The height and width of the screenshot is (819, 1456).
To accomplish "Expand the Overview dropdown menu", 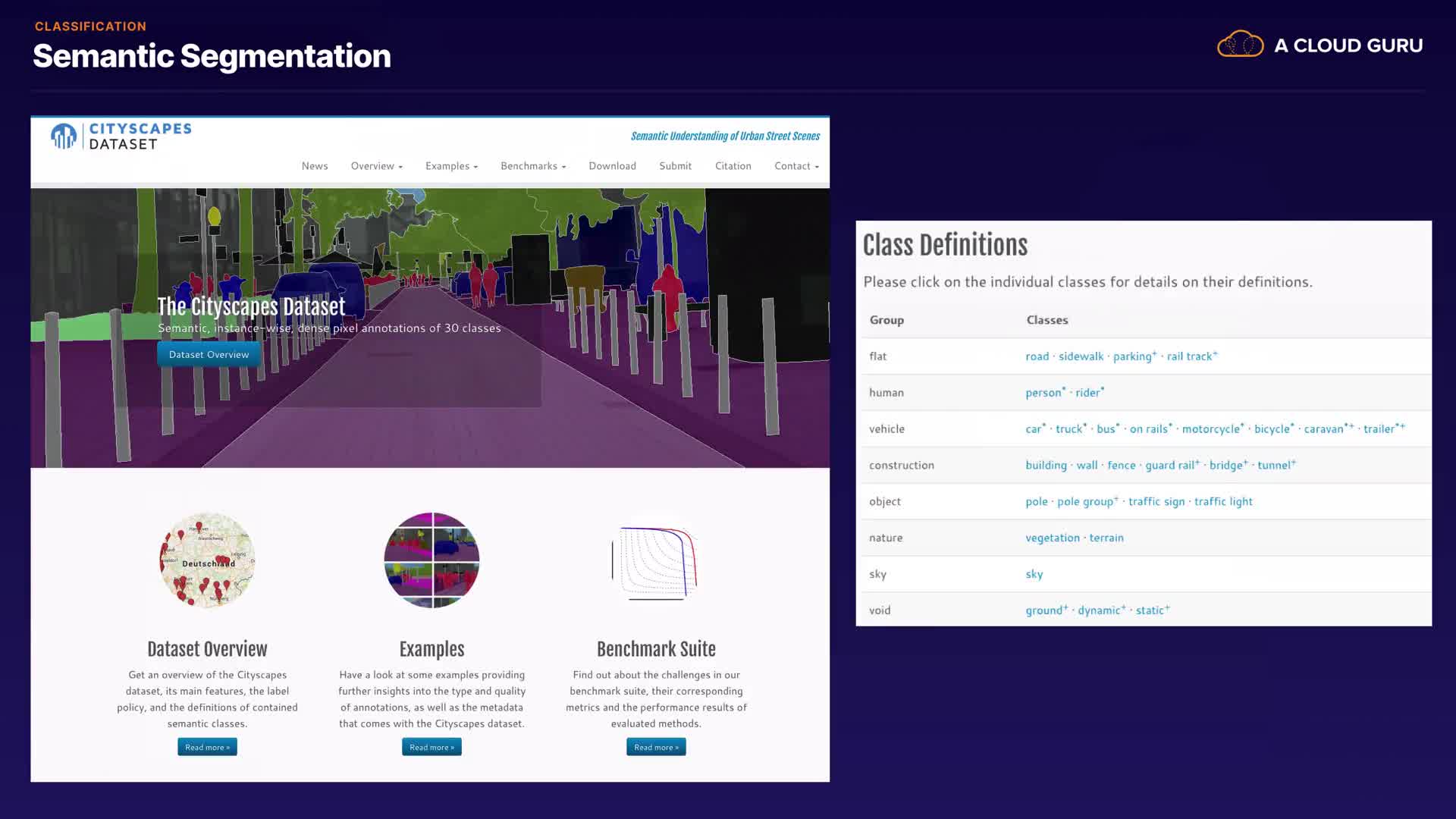I will (x=376, y=166).
